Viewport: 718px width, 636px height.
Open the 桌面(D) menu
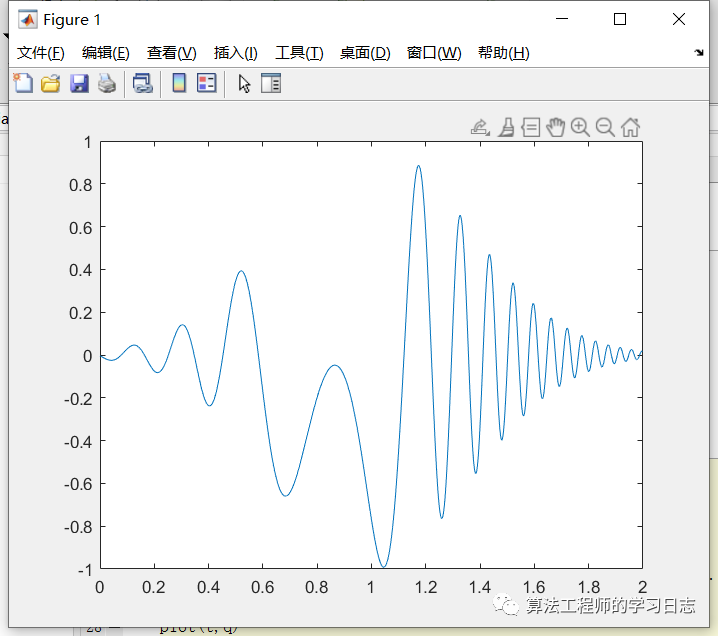point(365,53)
